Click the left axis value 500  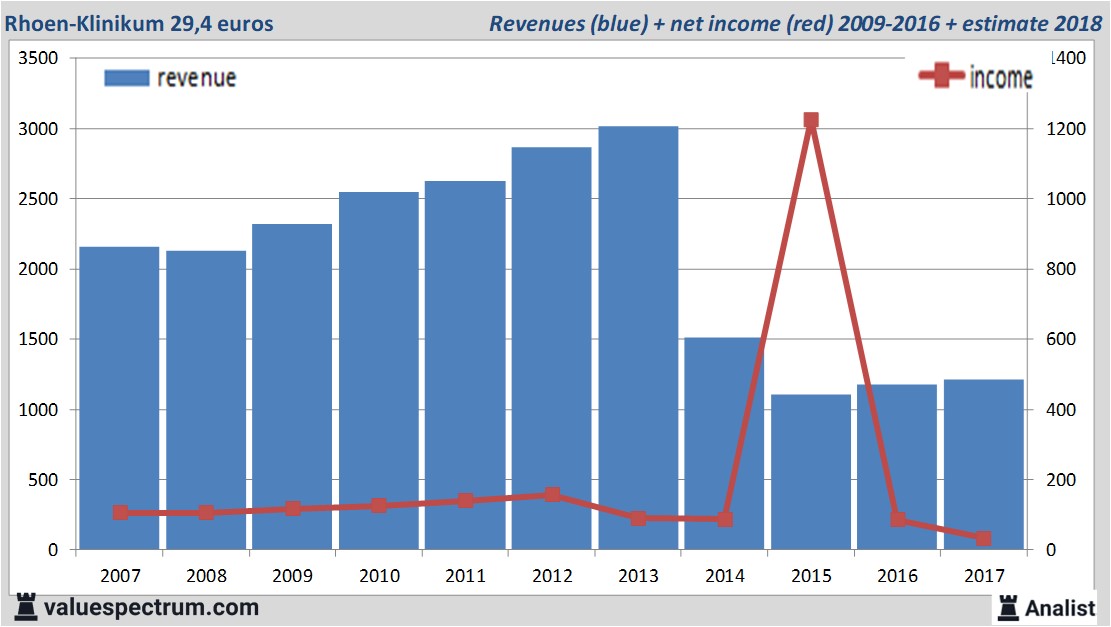click(43, 480)
